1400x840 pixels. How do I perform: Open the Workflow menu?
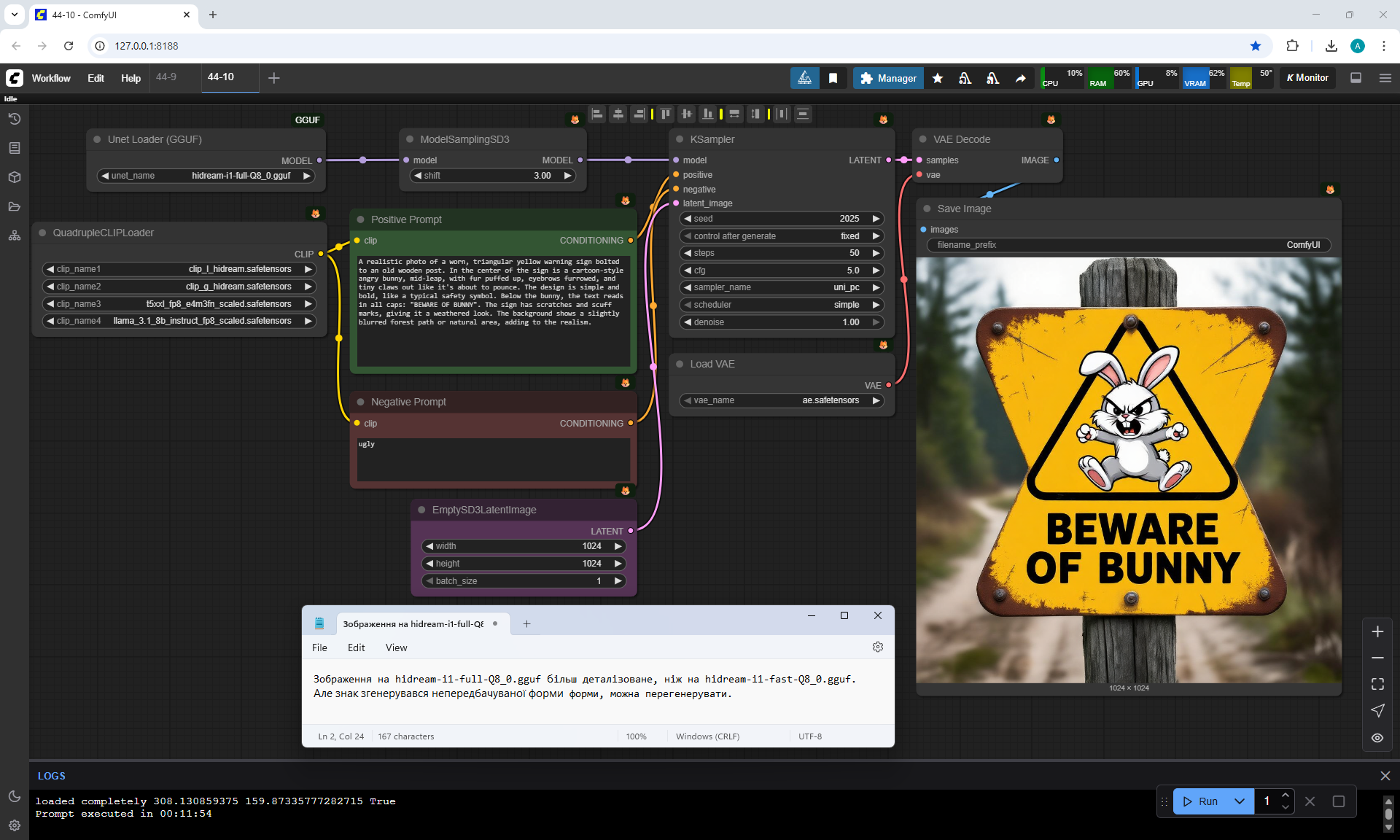click(51, 78)
